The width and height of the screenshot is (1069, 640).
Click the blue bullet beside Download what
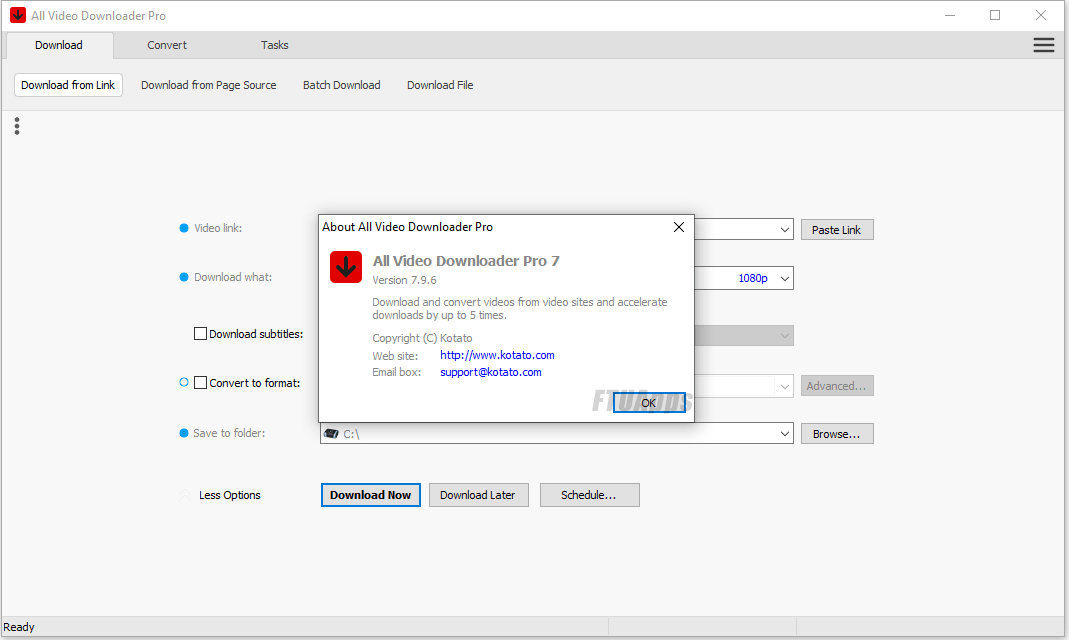click(183, 277)
